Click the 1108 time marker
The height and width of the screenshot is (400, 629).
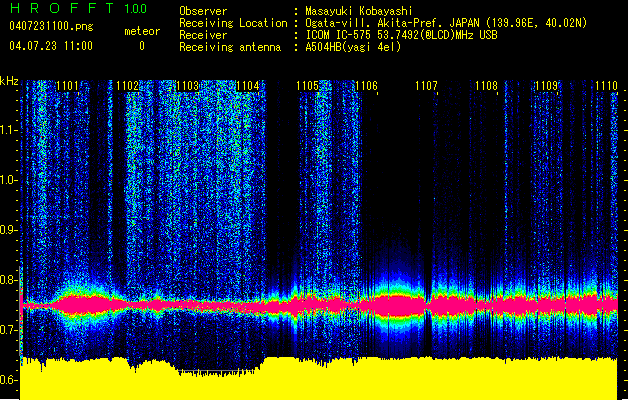click(x=486, y=86)
